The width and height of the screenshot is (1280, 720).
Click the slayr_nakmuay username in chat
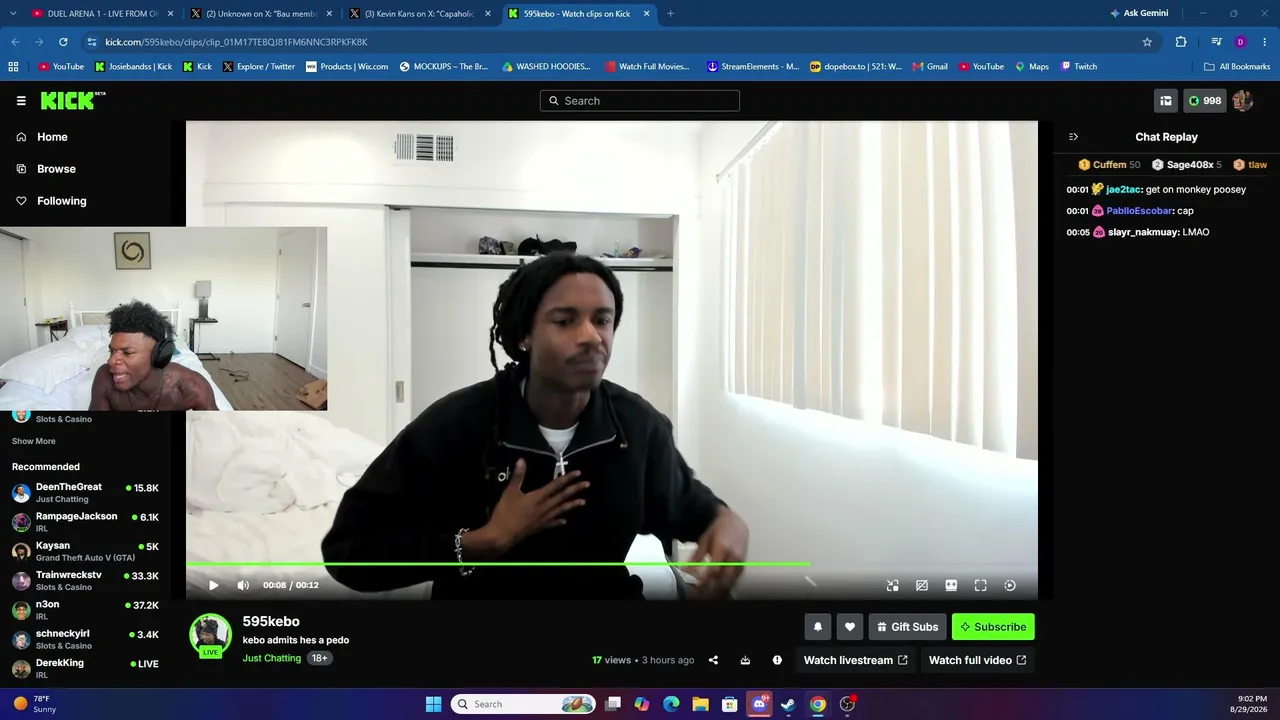click(x=1143, y=232)
